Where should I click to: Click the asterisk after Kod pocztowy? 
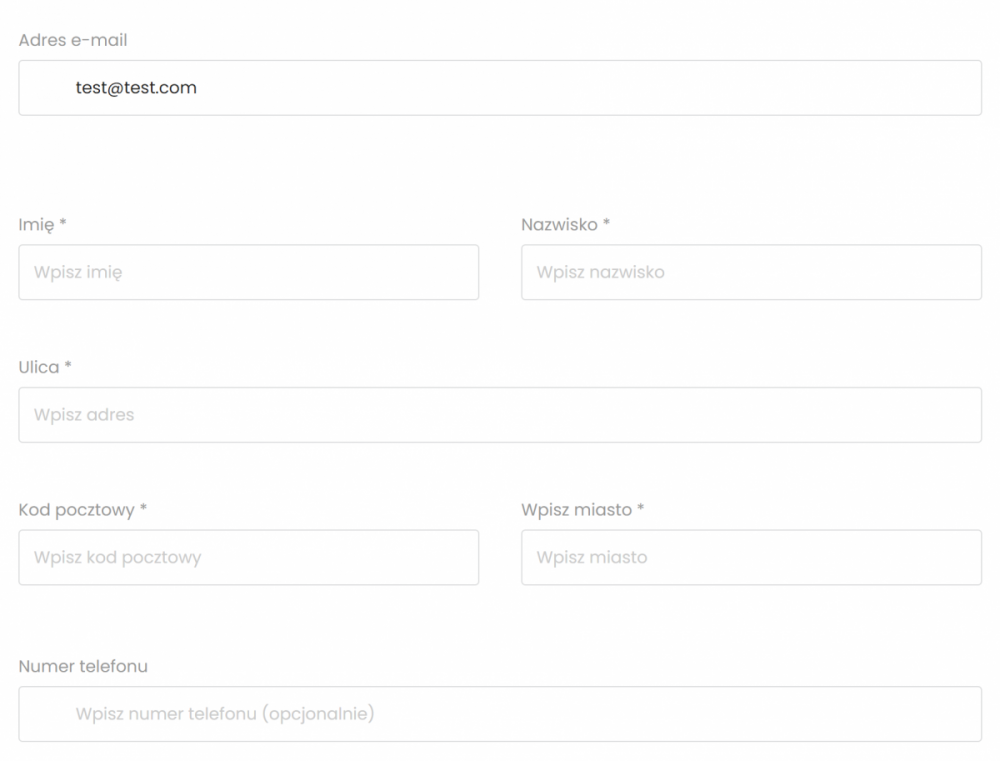pyautogui.click(x=143, y=509)
